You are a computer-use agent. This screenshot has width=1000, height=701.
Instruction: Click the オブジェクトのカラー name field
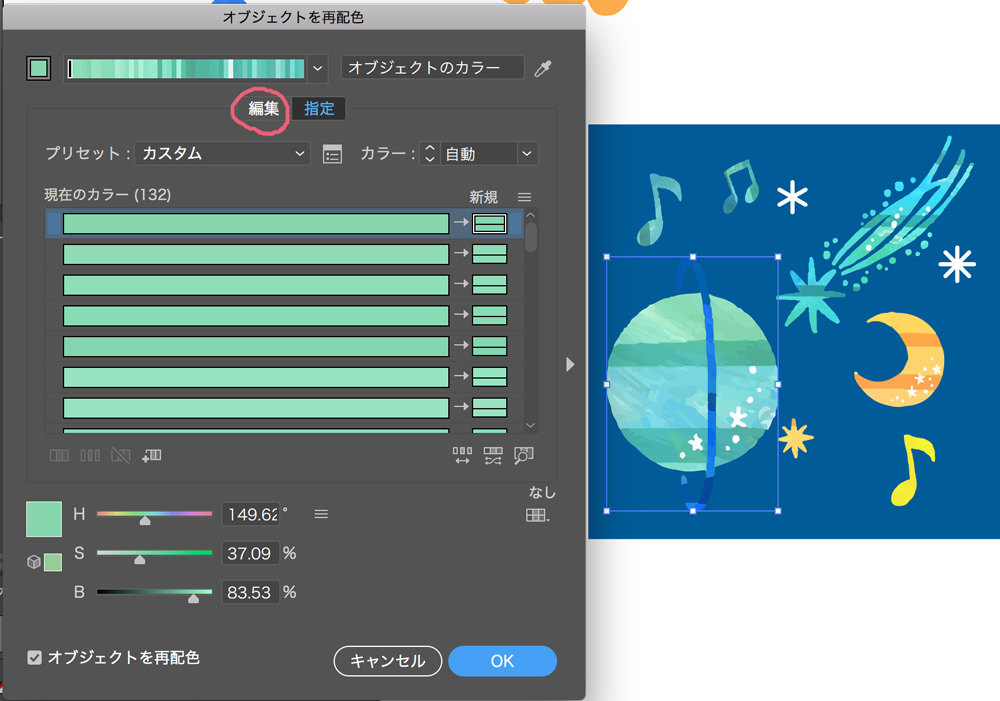pyautogui.click(x=432, y=68)
